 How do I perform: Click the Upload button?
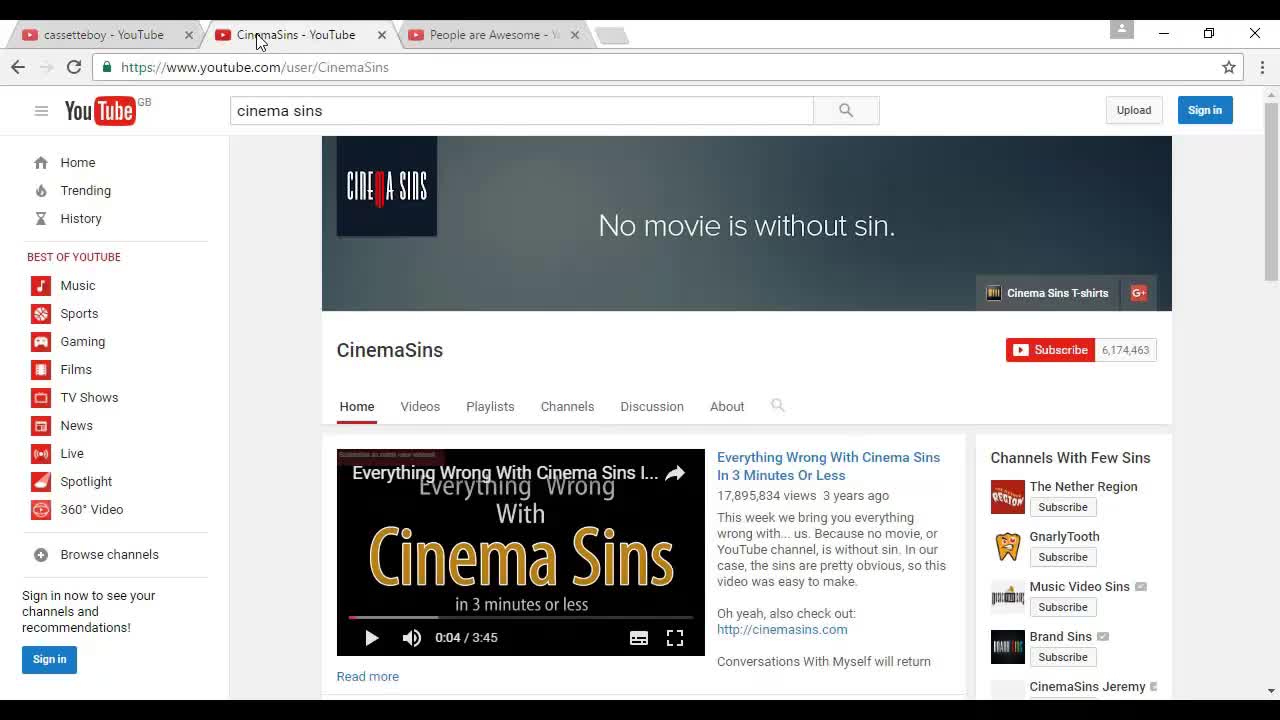coord(1134,111)
